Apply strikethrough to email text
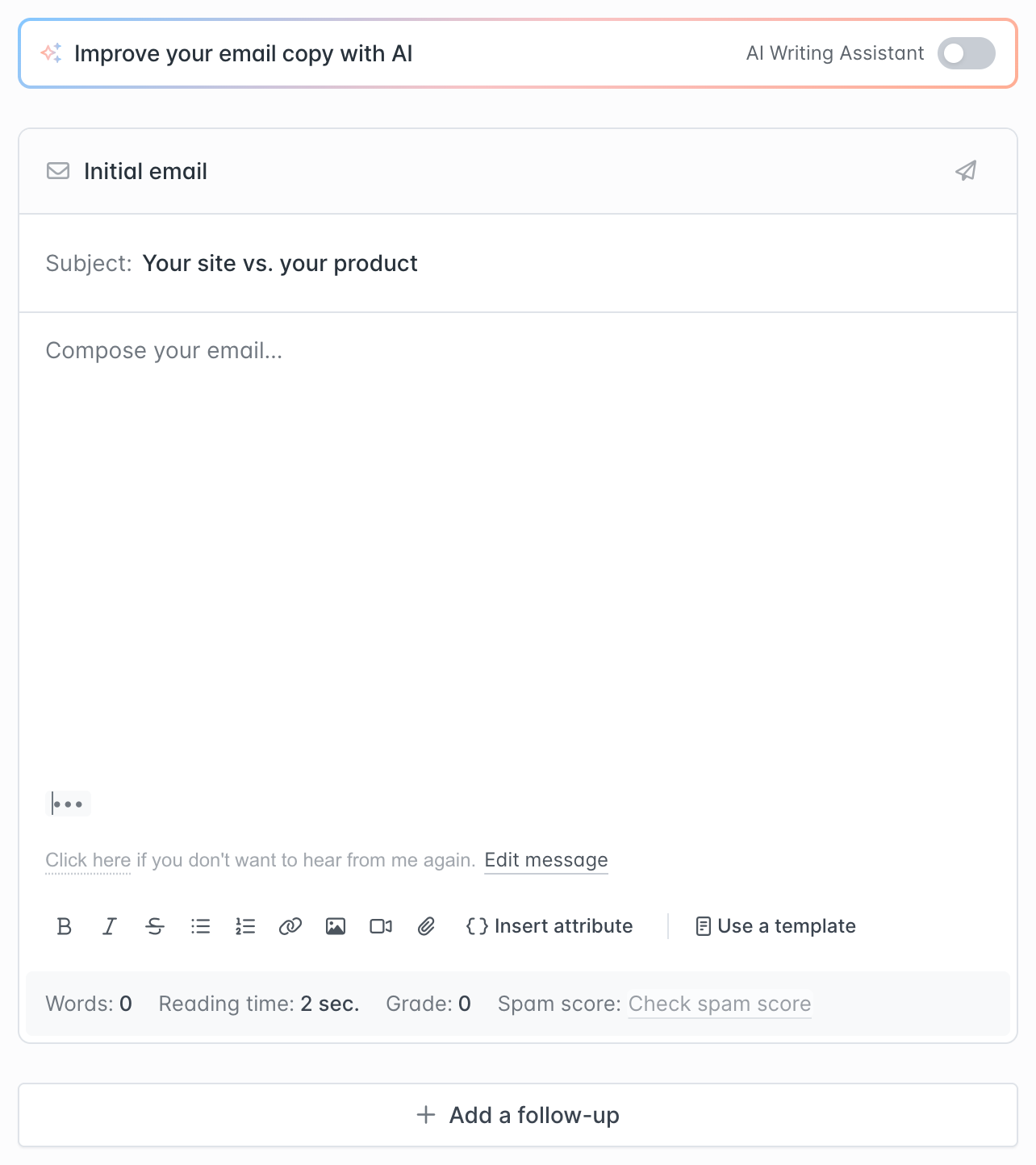Viewport: 1036px width, 1165px height. point(155,926)
